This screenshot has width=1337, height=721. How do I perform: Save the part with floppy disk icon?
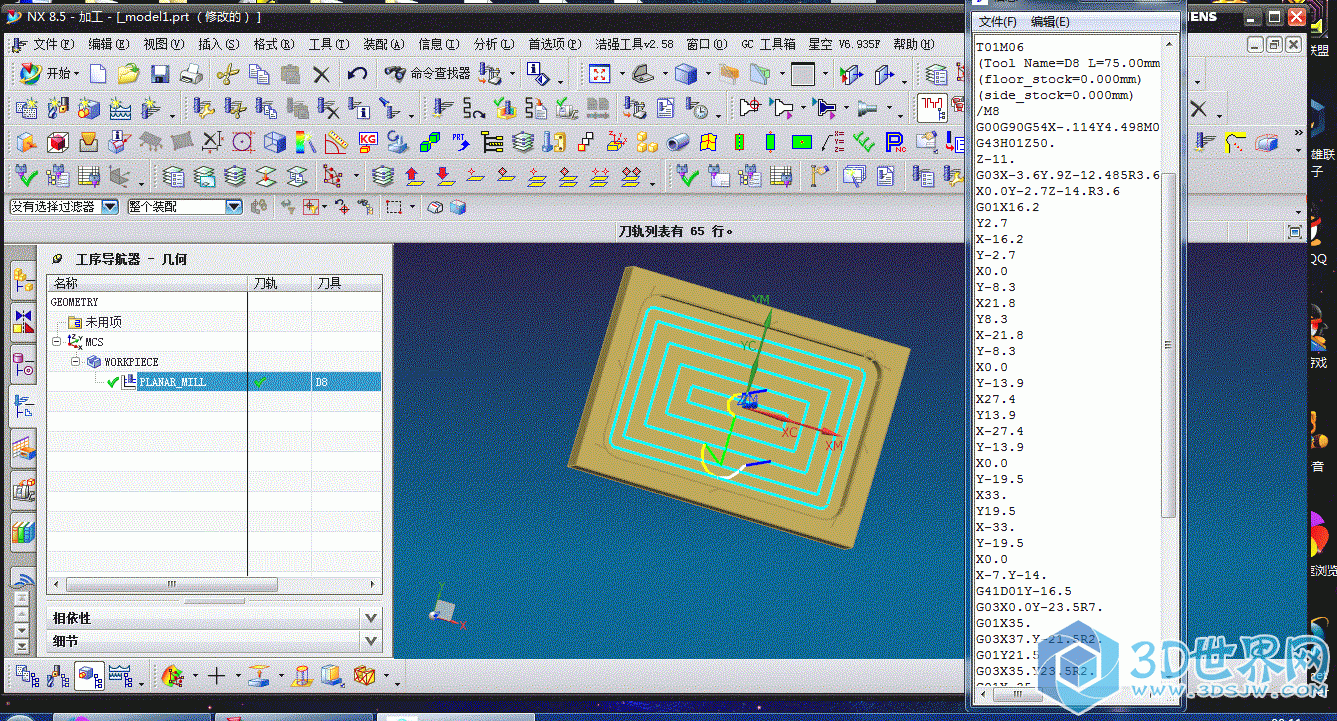[160, 74]
